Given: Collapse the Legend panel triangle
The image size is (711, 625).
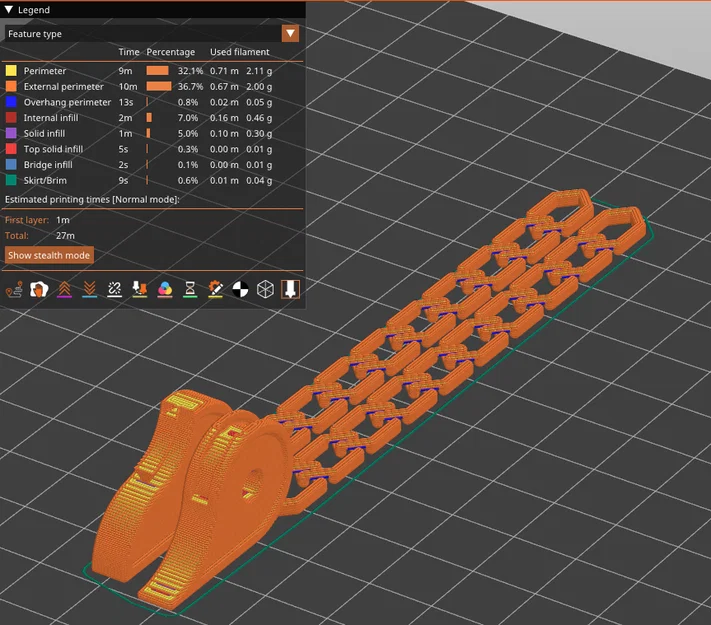Looking at the screenshot, I should (x=9, y=10).
